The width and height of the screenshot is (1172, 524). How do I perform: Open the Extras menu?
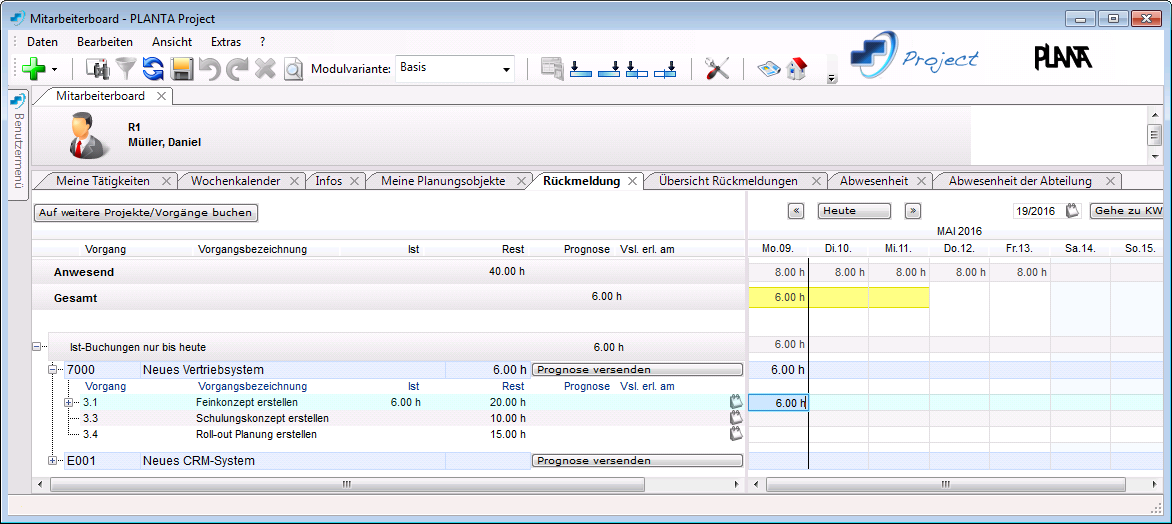point(226,42)
